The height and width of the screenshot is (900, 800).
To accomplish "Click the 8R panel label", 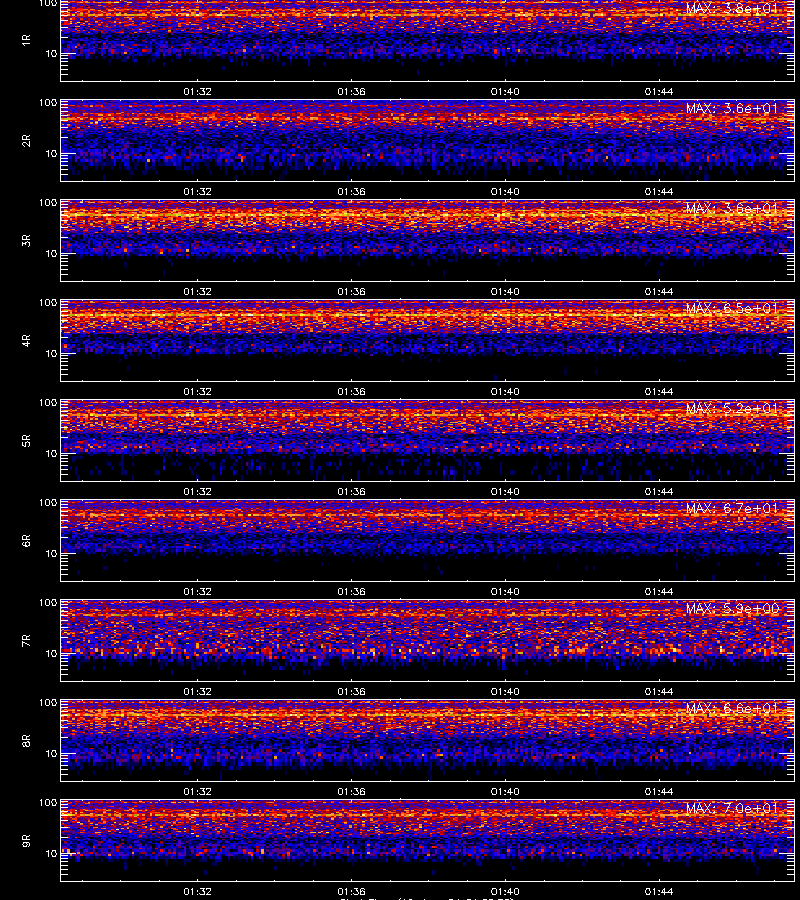I will pos(26,740).
